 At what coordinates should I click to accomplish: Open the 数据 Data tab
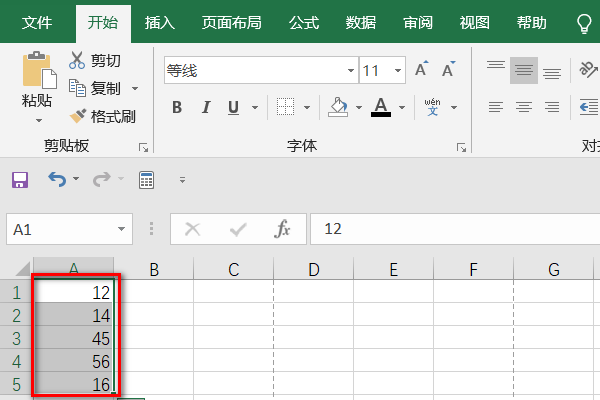360,23
